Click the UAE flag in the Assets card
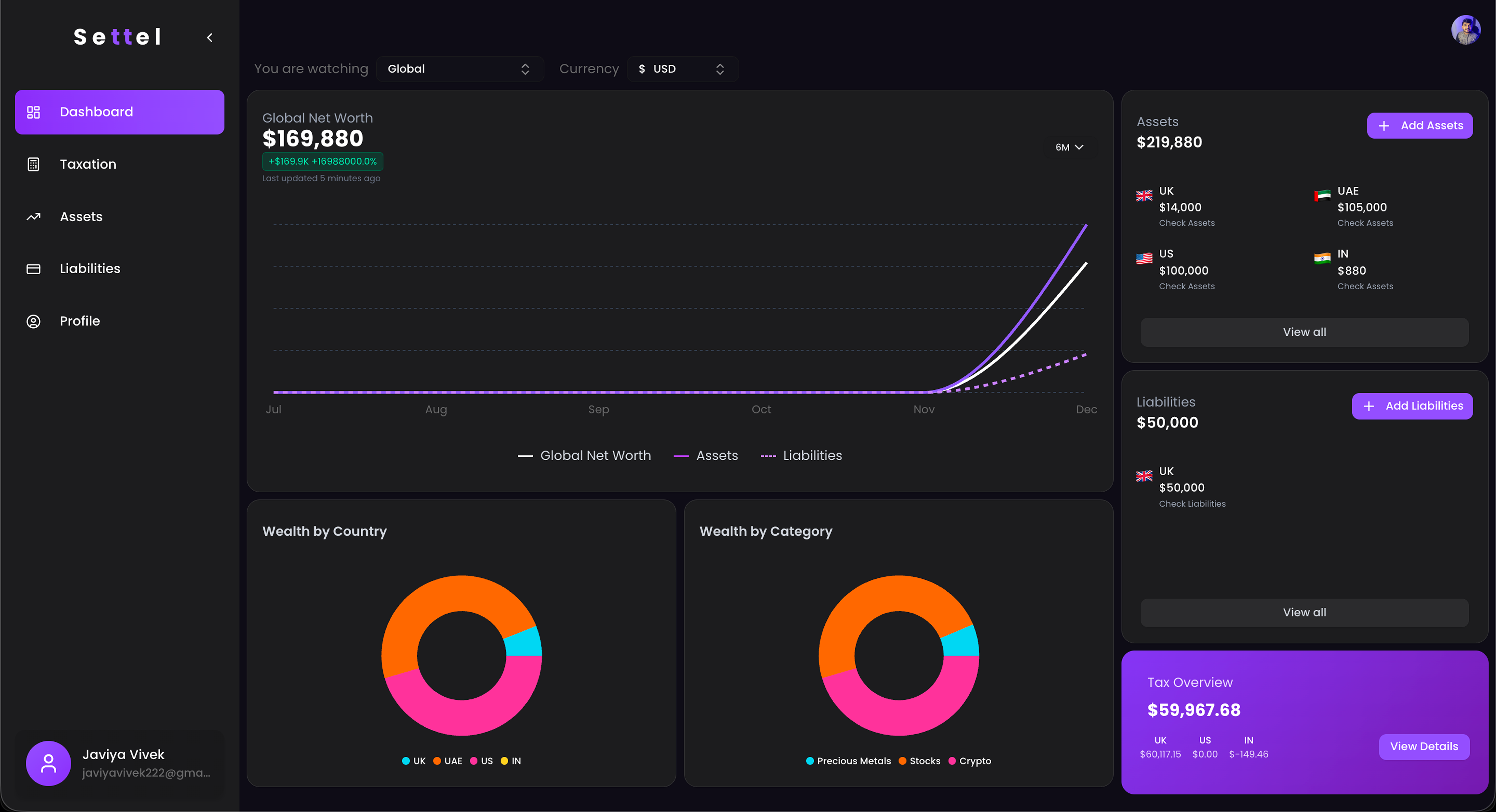Image resolution: width=1496 pixels, height=812 pixels. (1322, 195)
